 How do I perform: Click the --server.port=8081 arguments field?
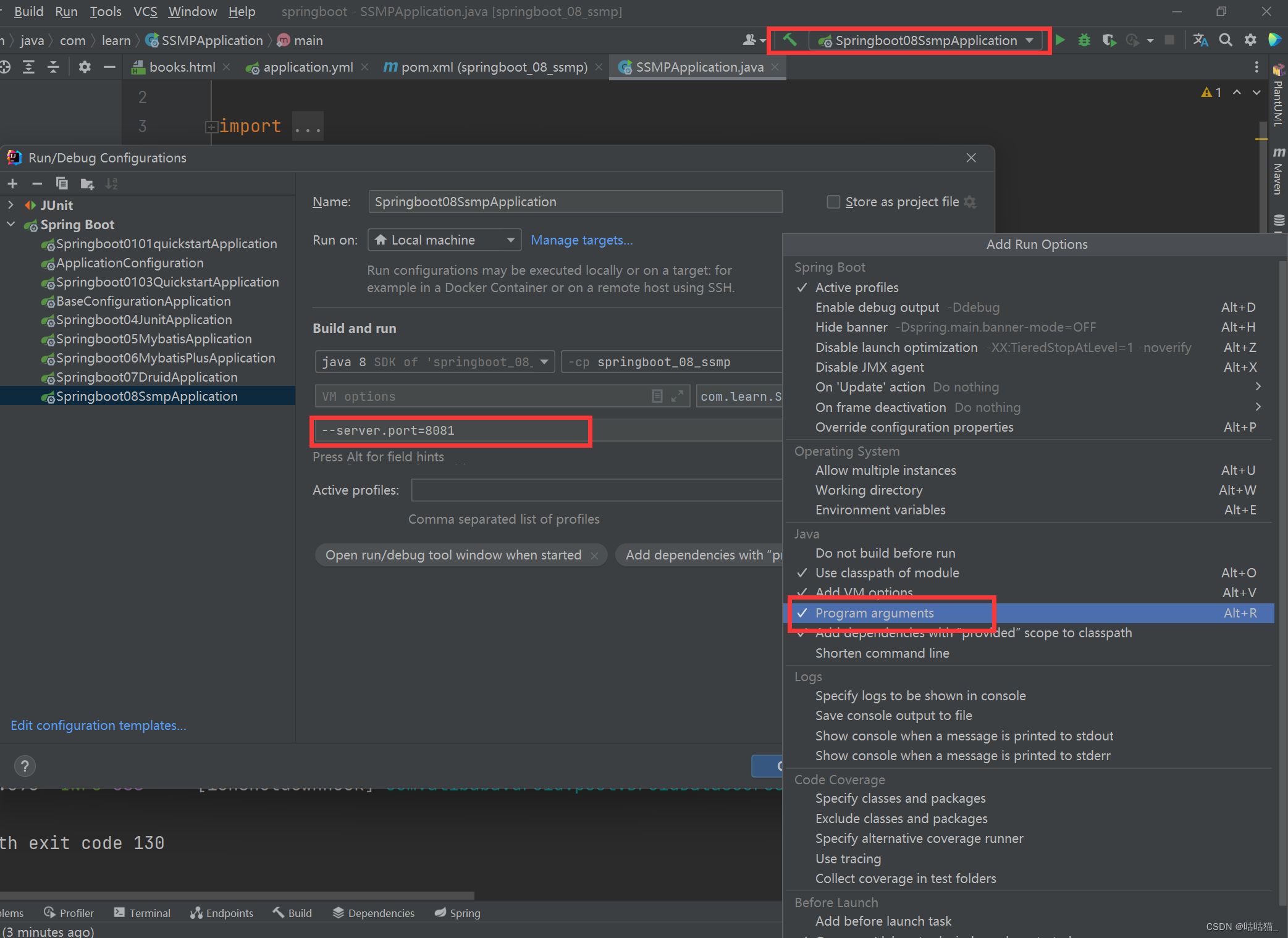pos(450,430)
